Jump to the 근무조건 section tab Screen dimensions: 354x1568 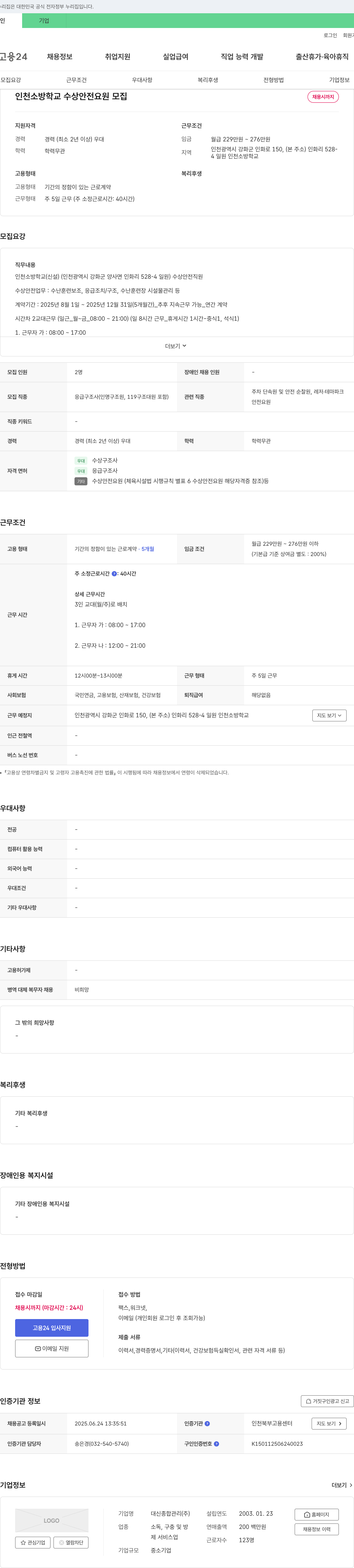pos(76,80)
